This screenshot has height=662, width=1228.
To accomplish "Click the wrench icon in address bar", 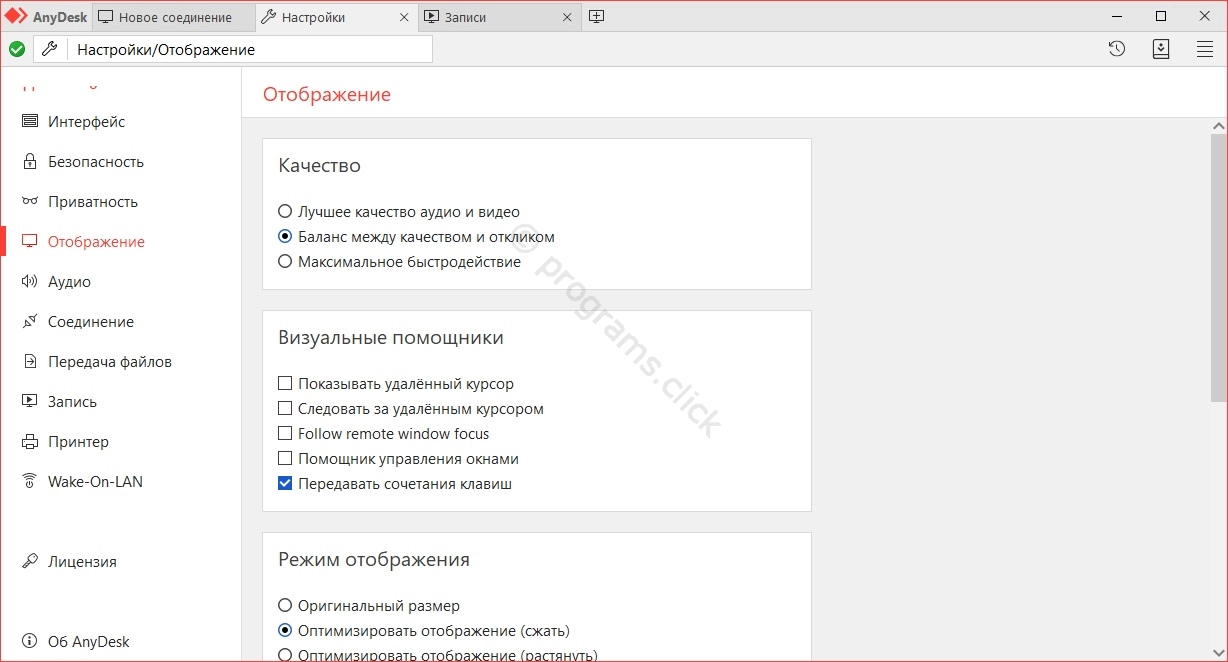I will (x=49, y=49).
